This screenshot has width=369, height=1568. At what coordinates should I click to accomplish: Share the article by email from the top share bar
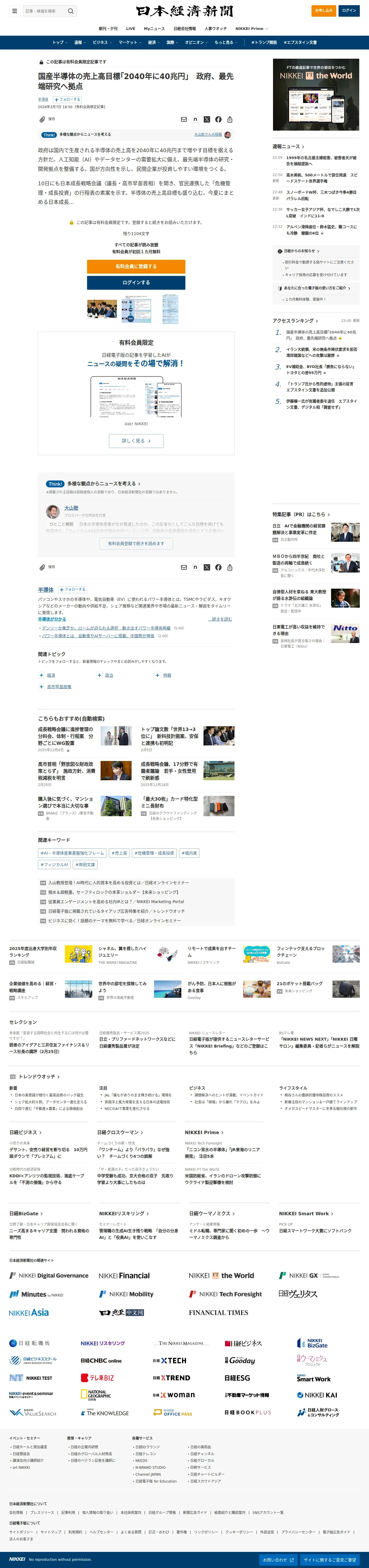pos(184,119)
